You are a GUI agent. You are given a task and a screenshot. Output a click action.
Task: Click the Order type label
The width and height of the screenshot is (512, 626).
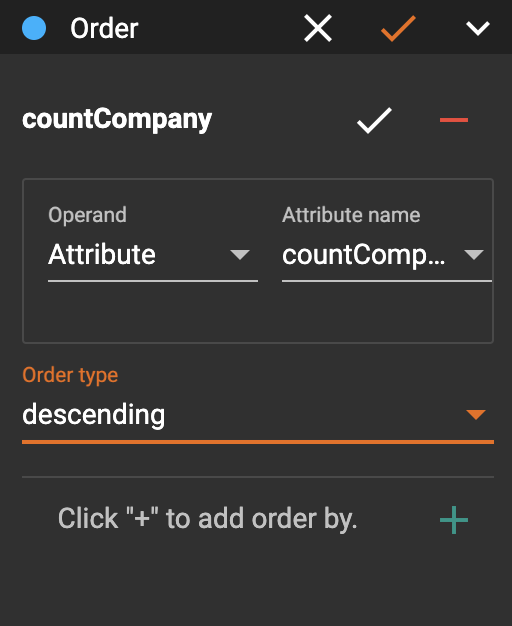point(70,375)
